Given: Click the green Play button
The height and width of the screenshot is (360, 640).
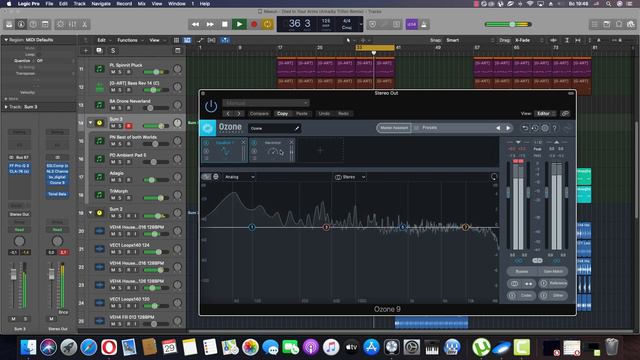Looking at the screenshot, I should 239,24.
